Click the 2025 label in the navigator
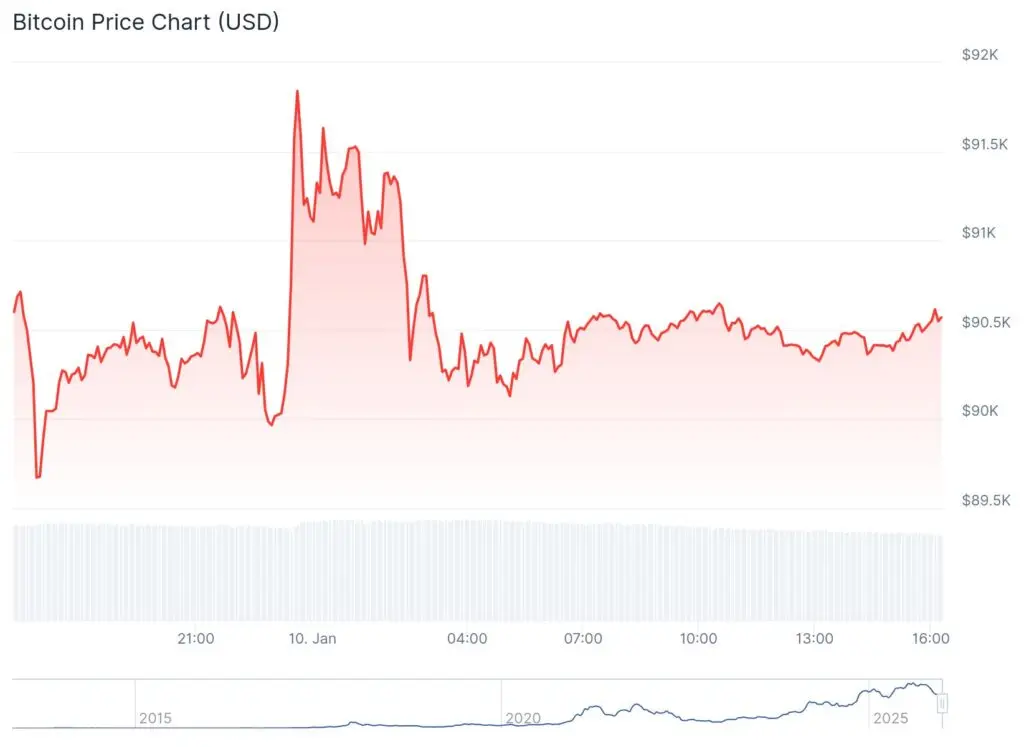Viewport: 1024px width, 747px height. click(889, 718)
